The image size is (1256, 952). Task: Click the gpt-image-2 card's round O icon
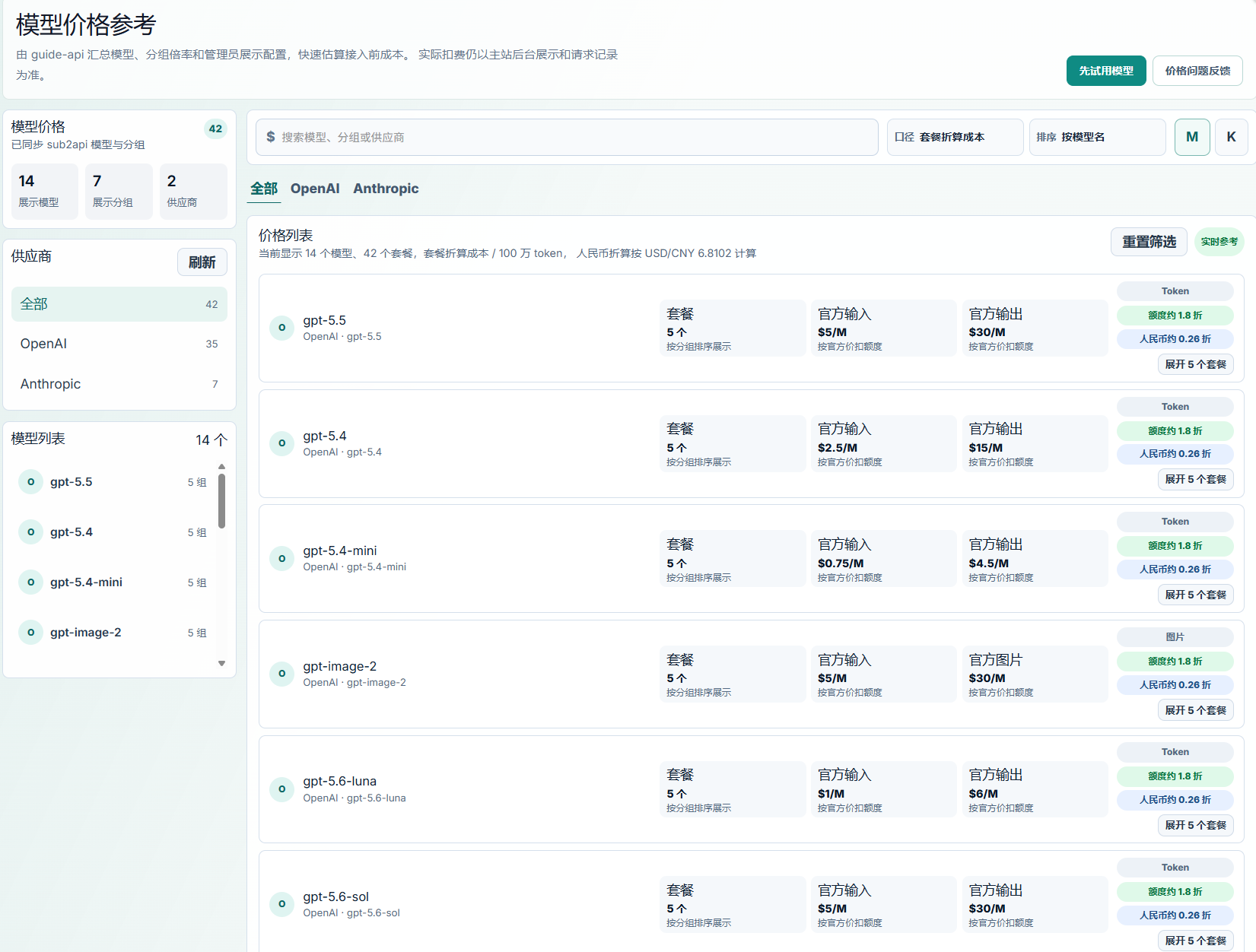coord(281,674)
